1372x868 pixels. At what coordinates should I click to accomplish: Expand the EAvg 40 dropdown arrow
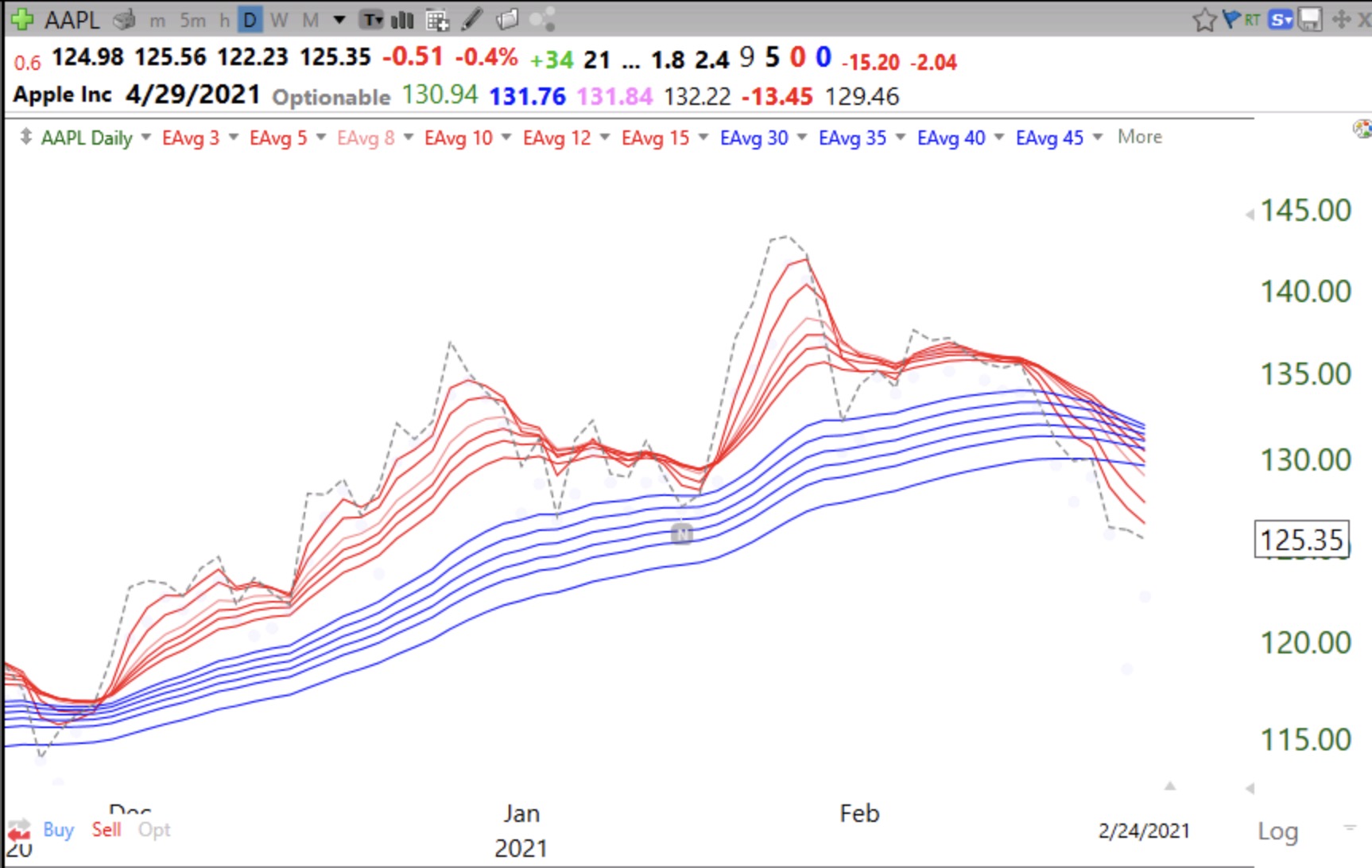coord(999,138)
